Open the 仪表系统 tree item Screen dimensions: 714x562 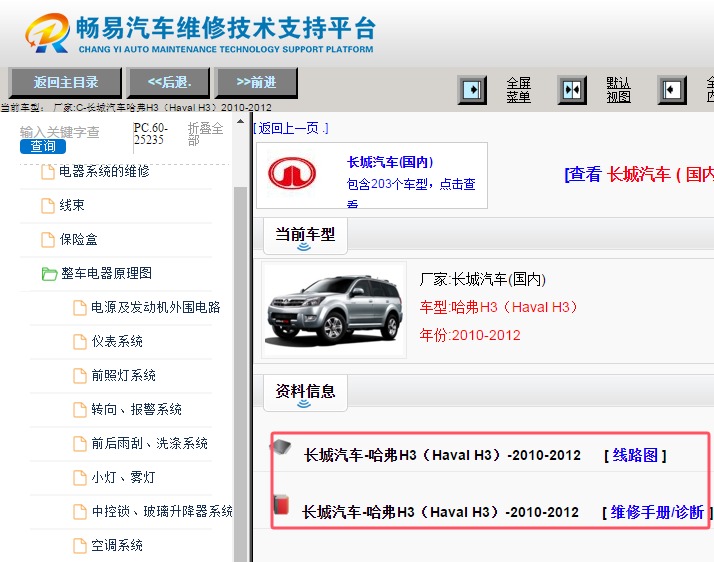[117, 342]
